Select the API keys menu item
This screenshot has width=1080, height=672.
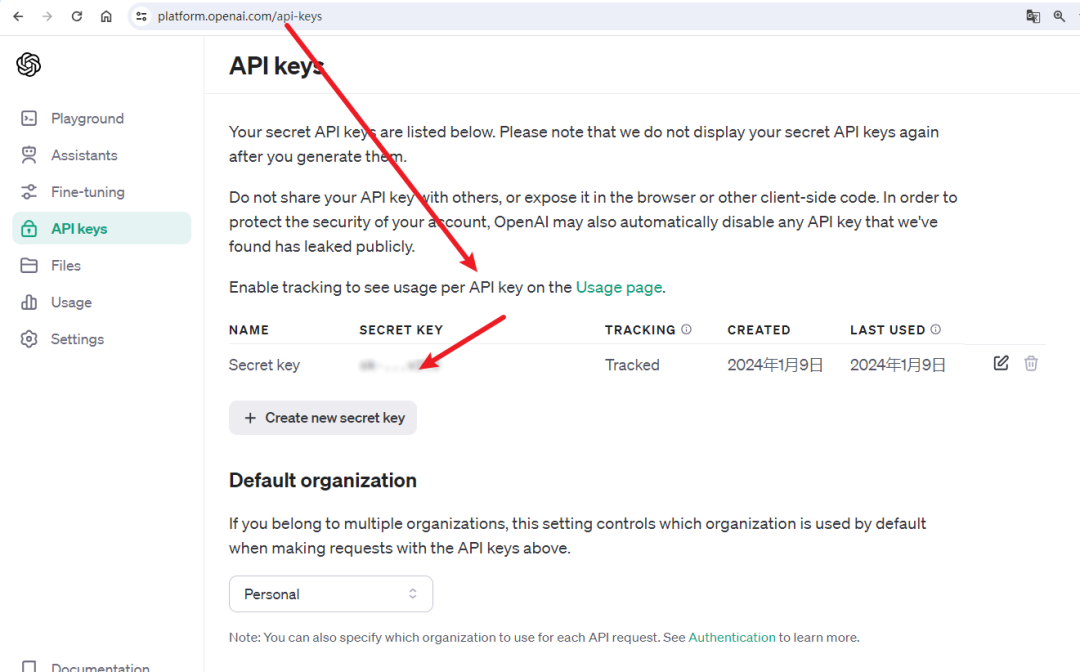point(102,229)
